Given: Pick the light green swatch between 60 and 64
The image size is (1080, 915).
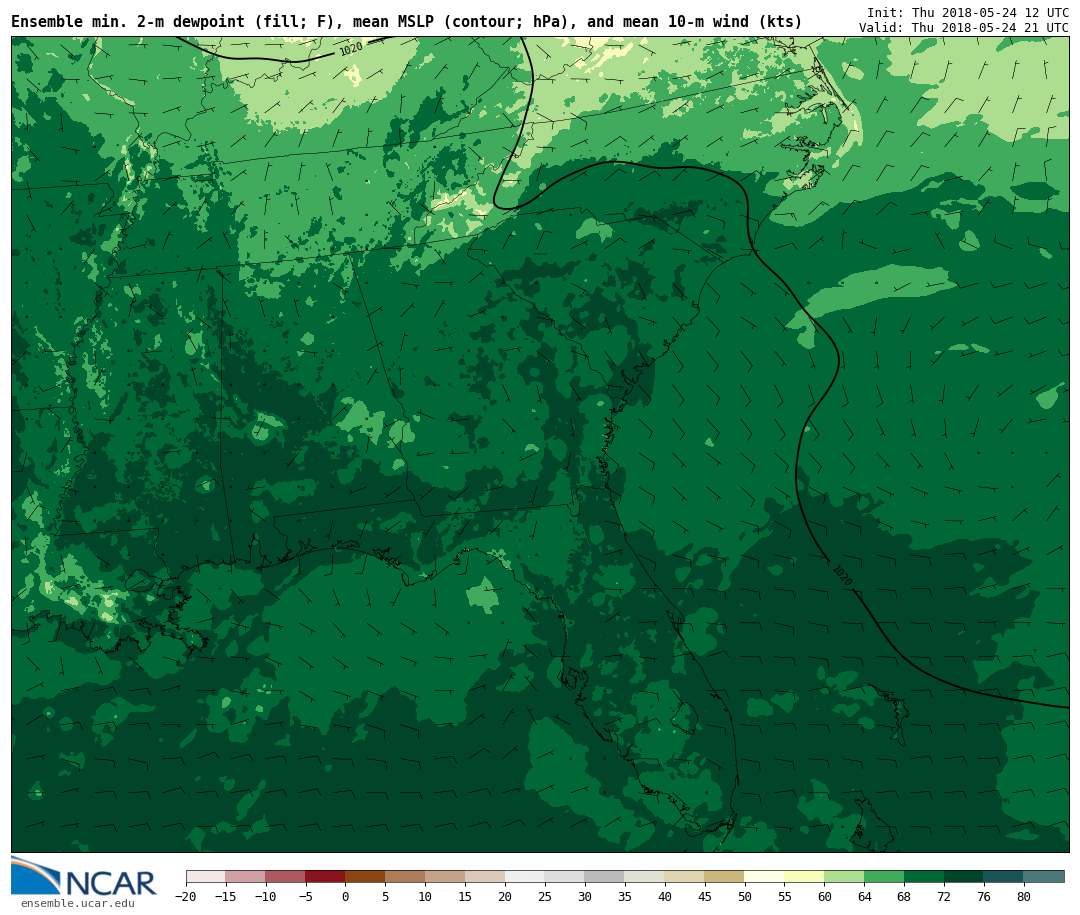Looking at the screenshot, I should click(844, 877).
